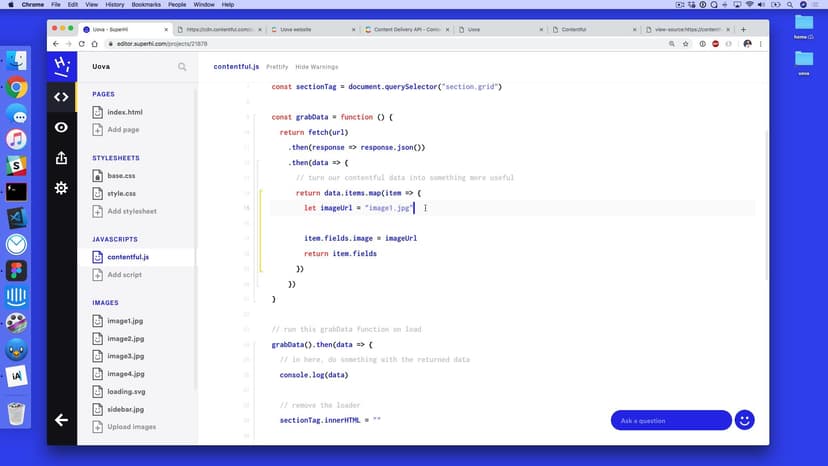
Task: Click Add page link
Action: click(x=123, y=130)
